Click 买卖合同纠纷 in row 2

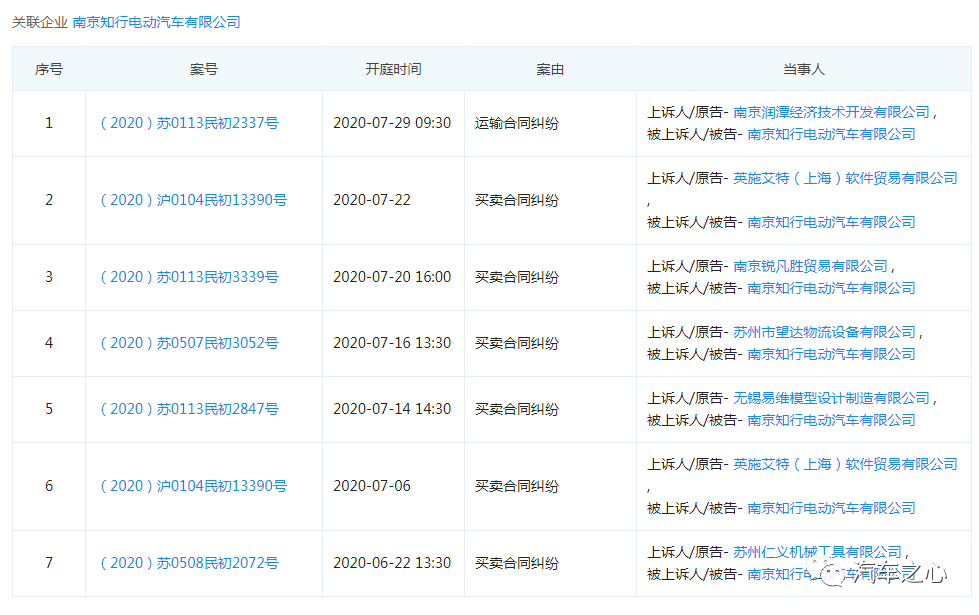(517, 200)
